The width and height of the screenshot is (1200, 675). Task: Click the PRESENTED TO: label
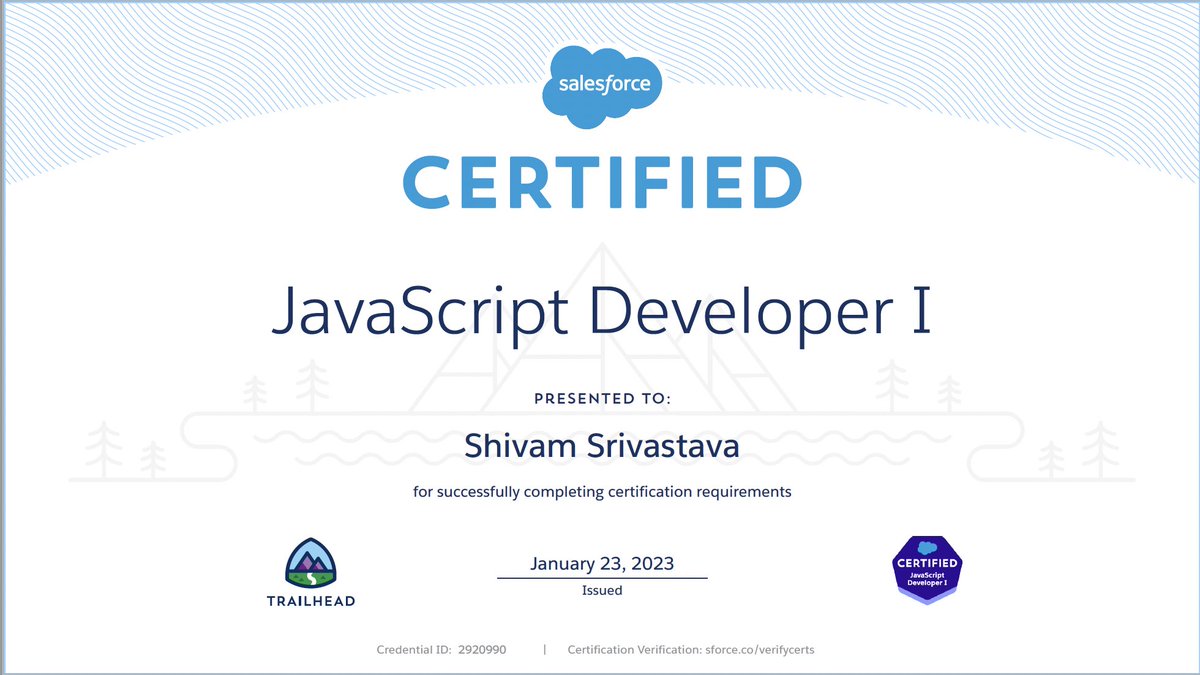[x=602, y=398]
